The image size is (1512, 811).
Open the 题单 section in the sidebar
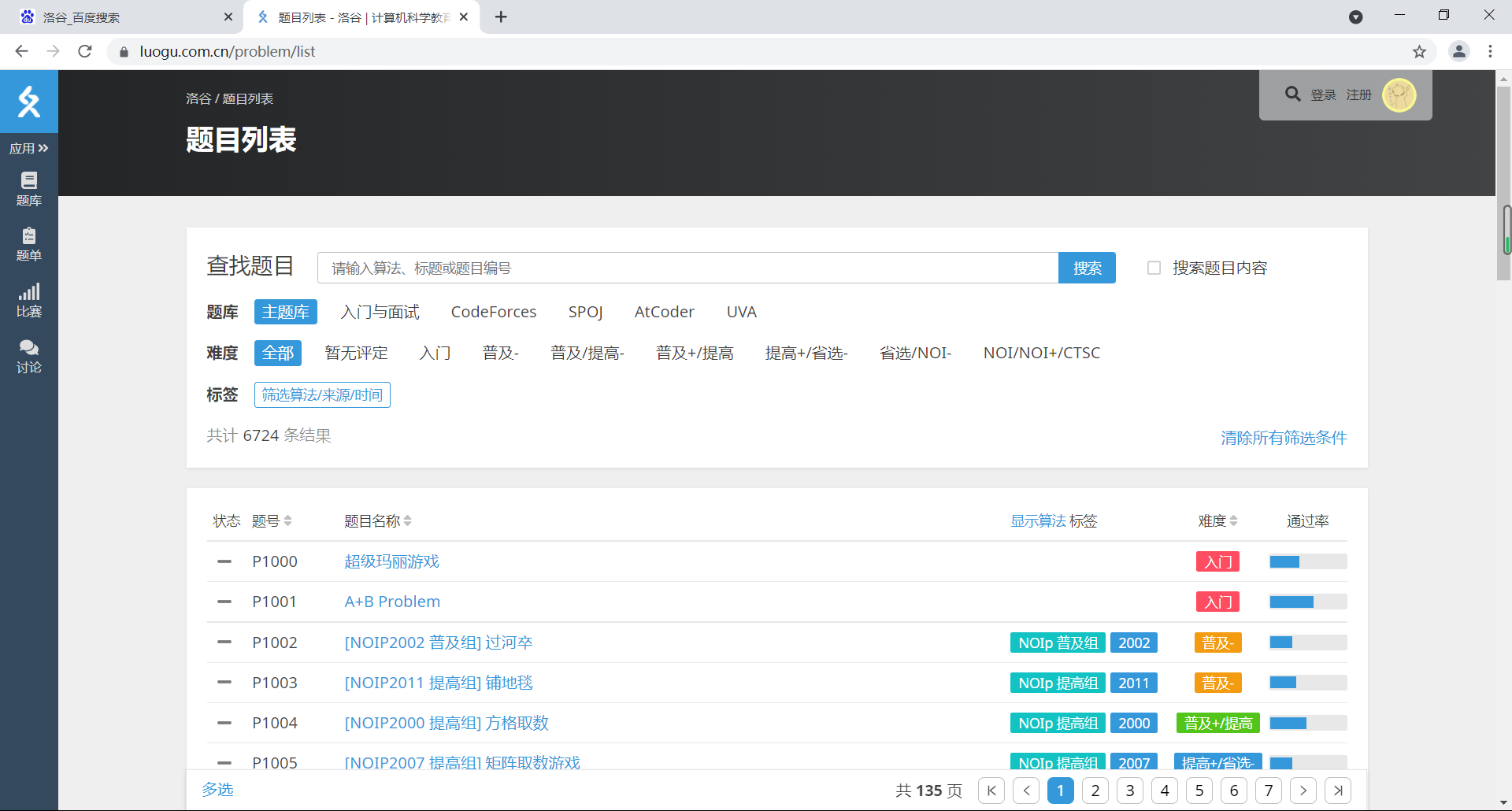click(28, 243)
